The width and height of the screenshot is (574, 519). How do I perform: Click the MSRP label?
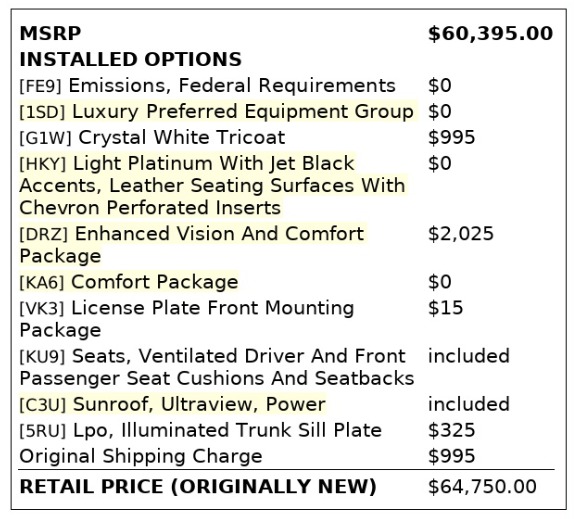(50, 34)
